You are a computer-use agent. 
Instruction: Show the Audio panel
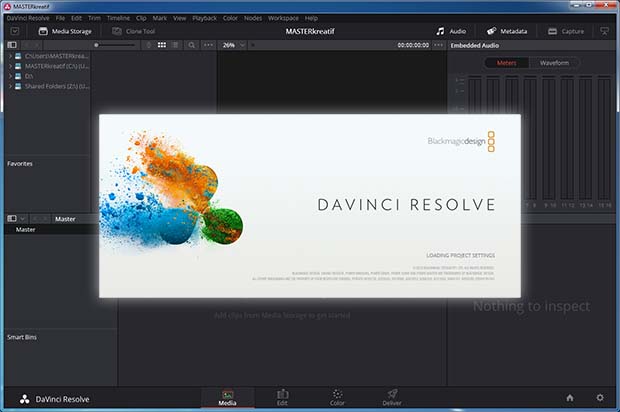tap(451, 31)
